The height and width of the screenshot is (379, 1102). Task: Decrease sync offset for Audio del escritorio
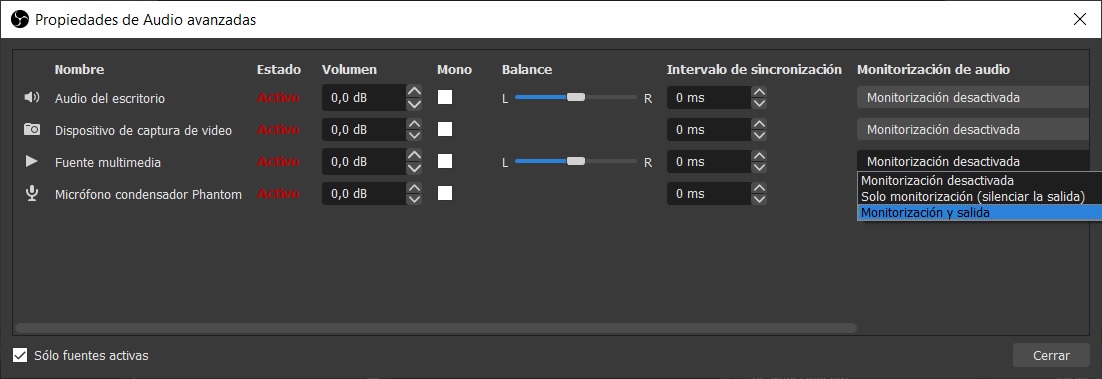click(758, 104)
